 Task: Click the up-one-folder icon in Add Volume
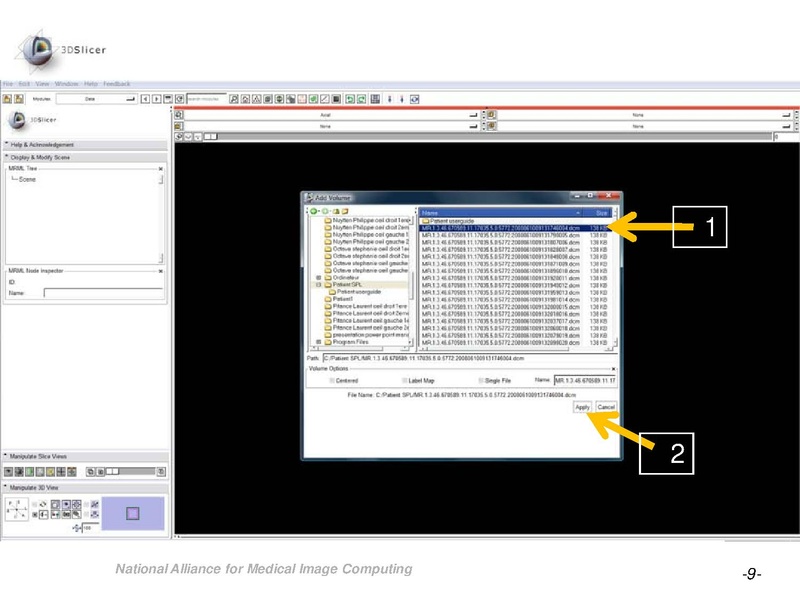click(336, 211)
